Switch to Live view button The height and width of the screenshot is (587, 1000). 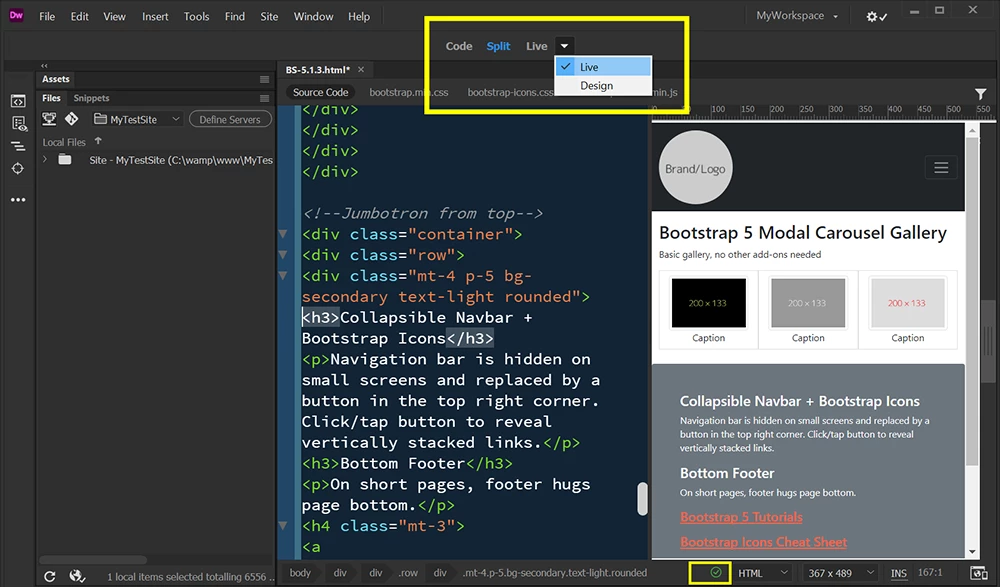pos(536,46)
